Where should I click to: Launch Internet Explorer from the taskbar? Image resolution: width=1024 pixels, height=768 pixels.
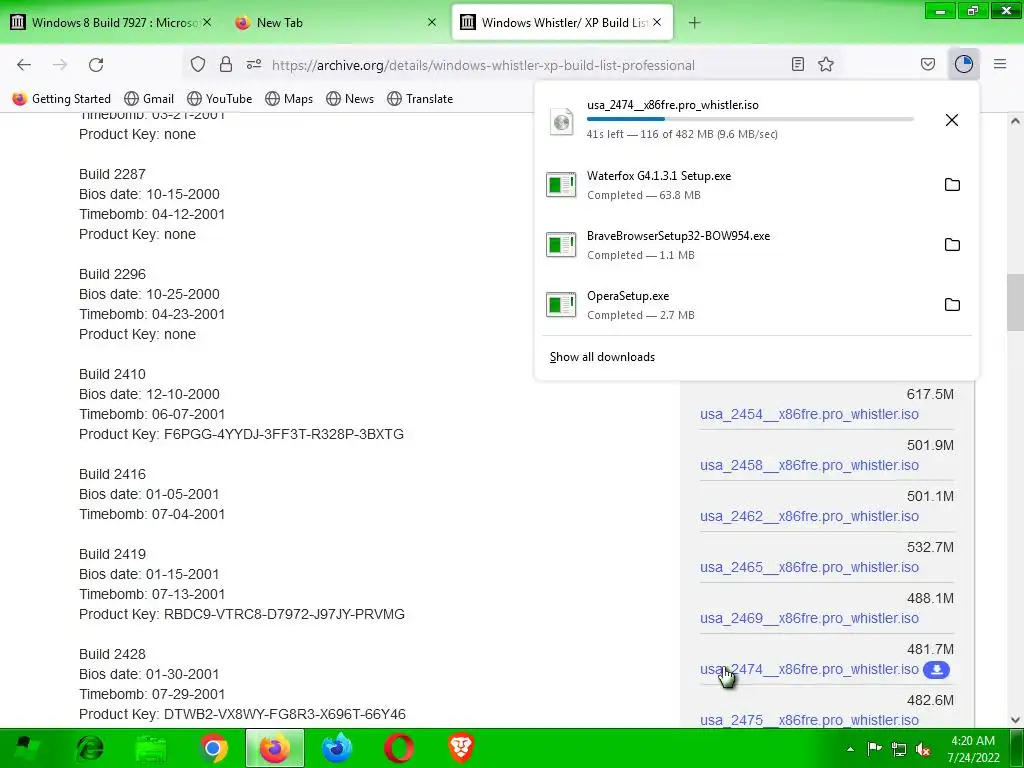pyautogui.click(x=89, y=748)
